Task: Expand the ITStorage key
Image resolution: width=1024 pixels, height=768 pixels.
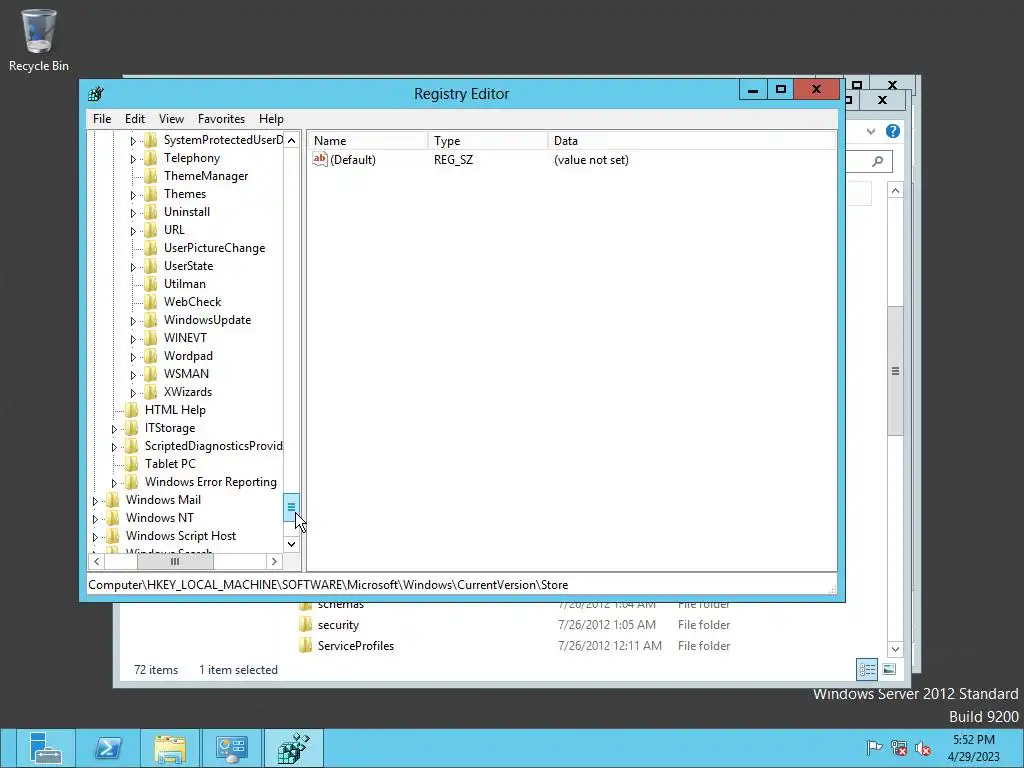Action: point(114,429)
